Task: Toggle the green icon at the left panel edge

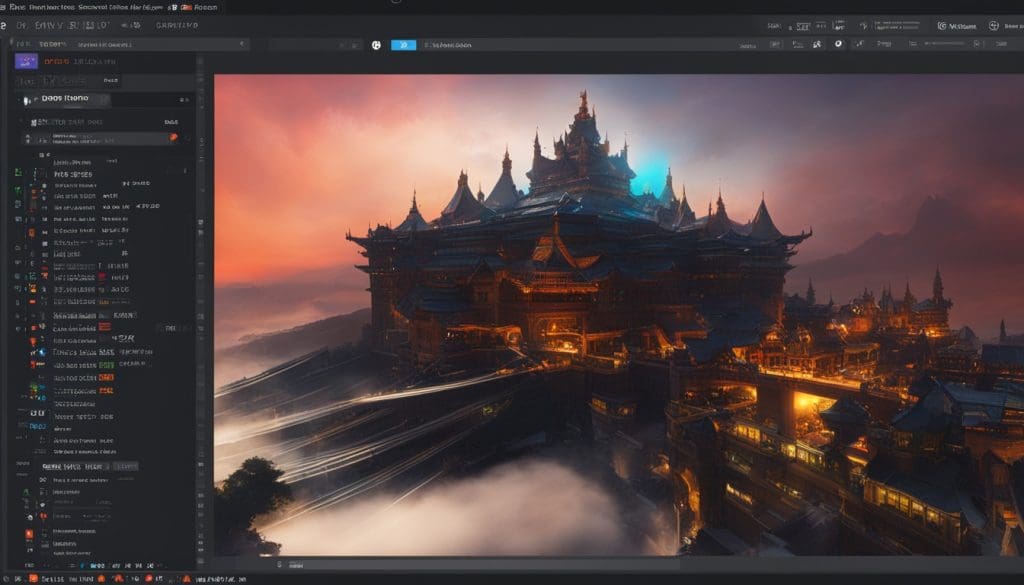Action: (x=18, y=173)
